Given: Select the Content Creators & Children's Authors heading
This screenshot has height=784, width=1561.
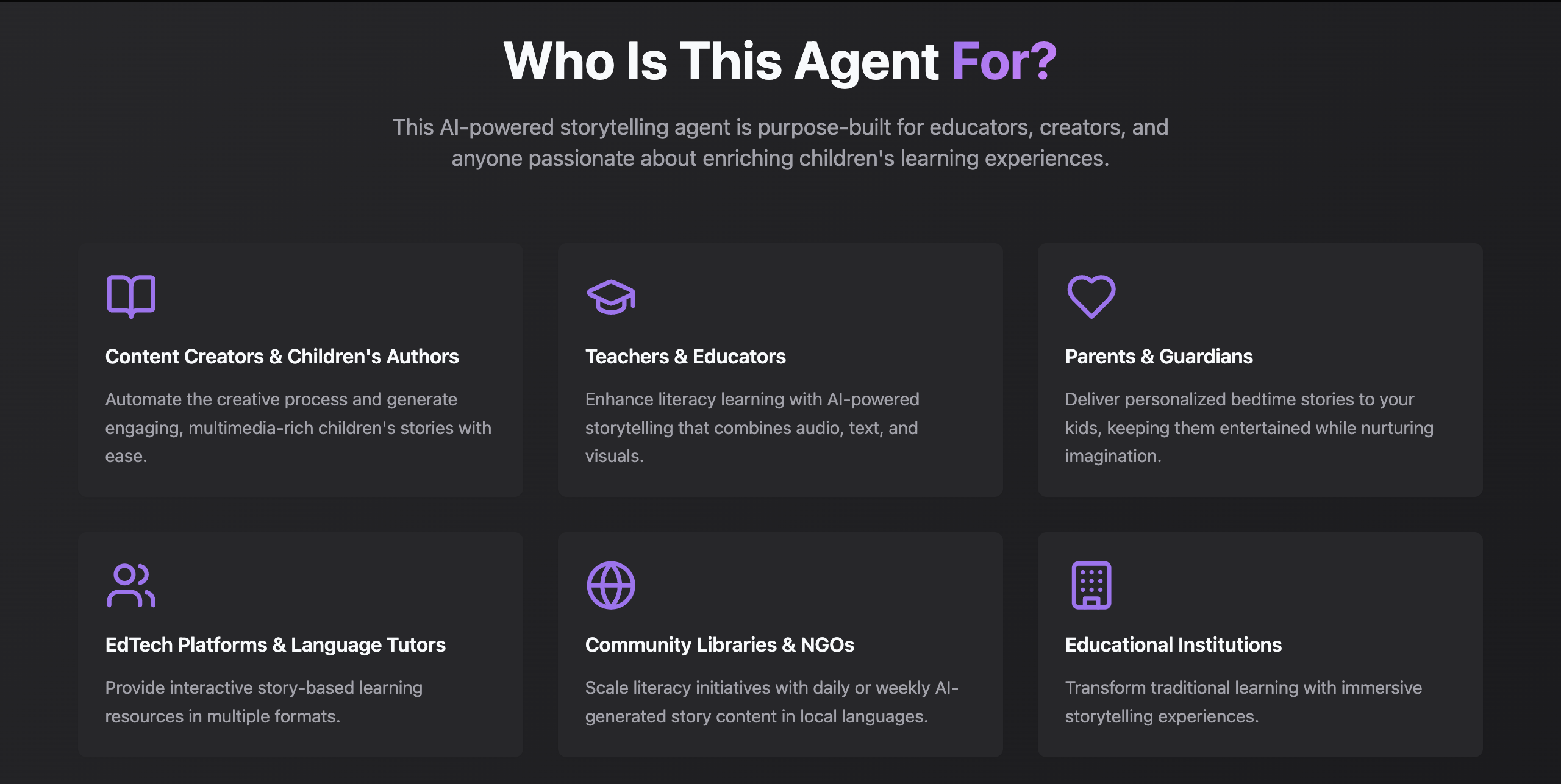Looking at the screenshot, I should (282, 356).
